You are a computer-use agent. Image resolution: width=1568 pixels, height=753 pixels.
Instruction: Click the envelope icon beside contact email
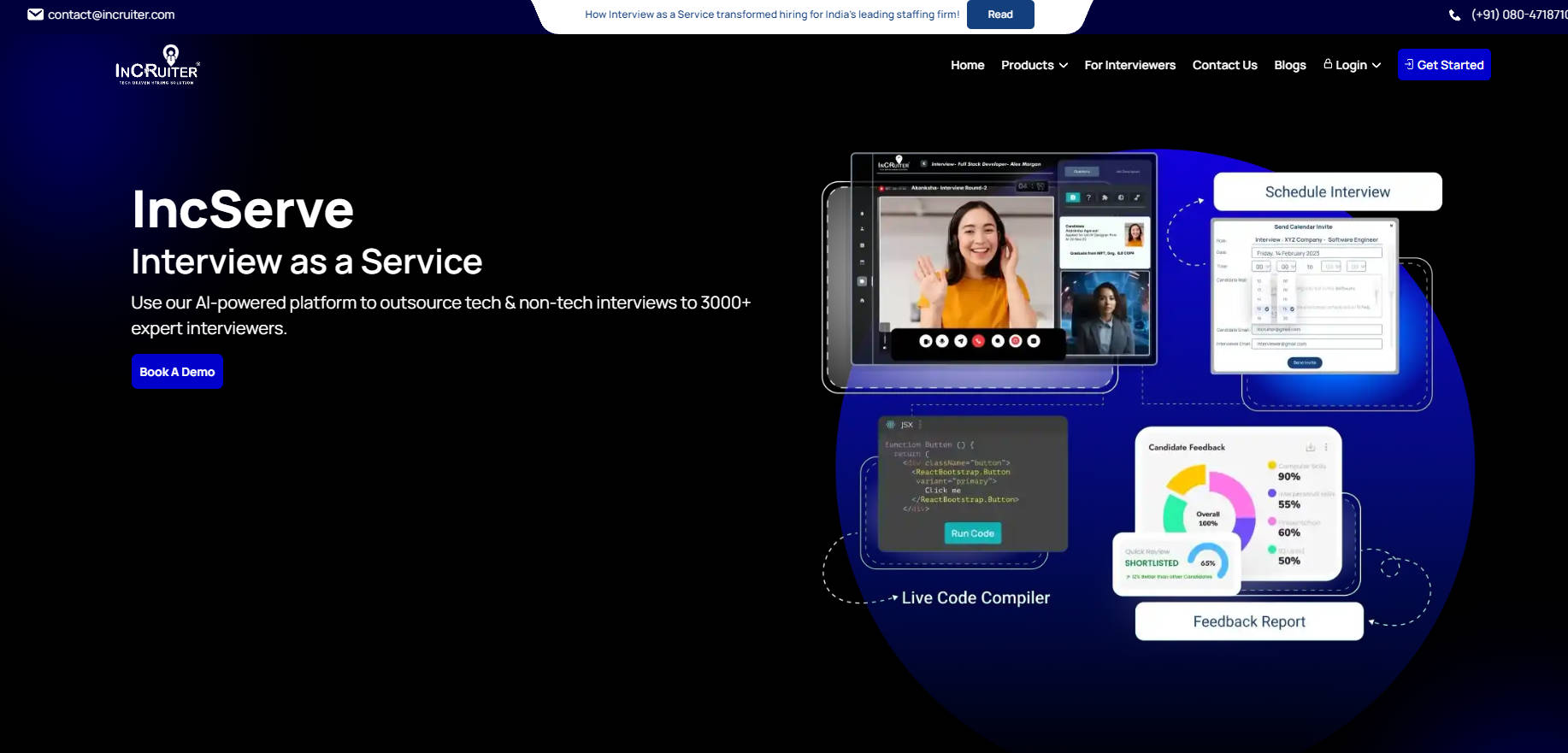35,15
